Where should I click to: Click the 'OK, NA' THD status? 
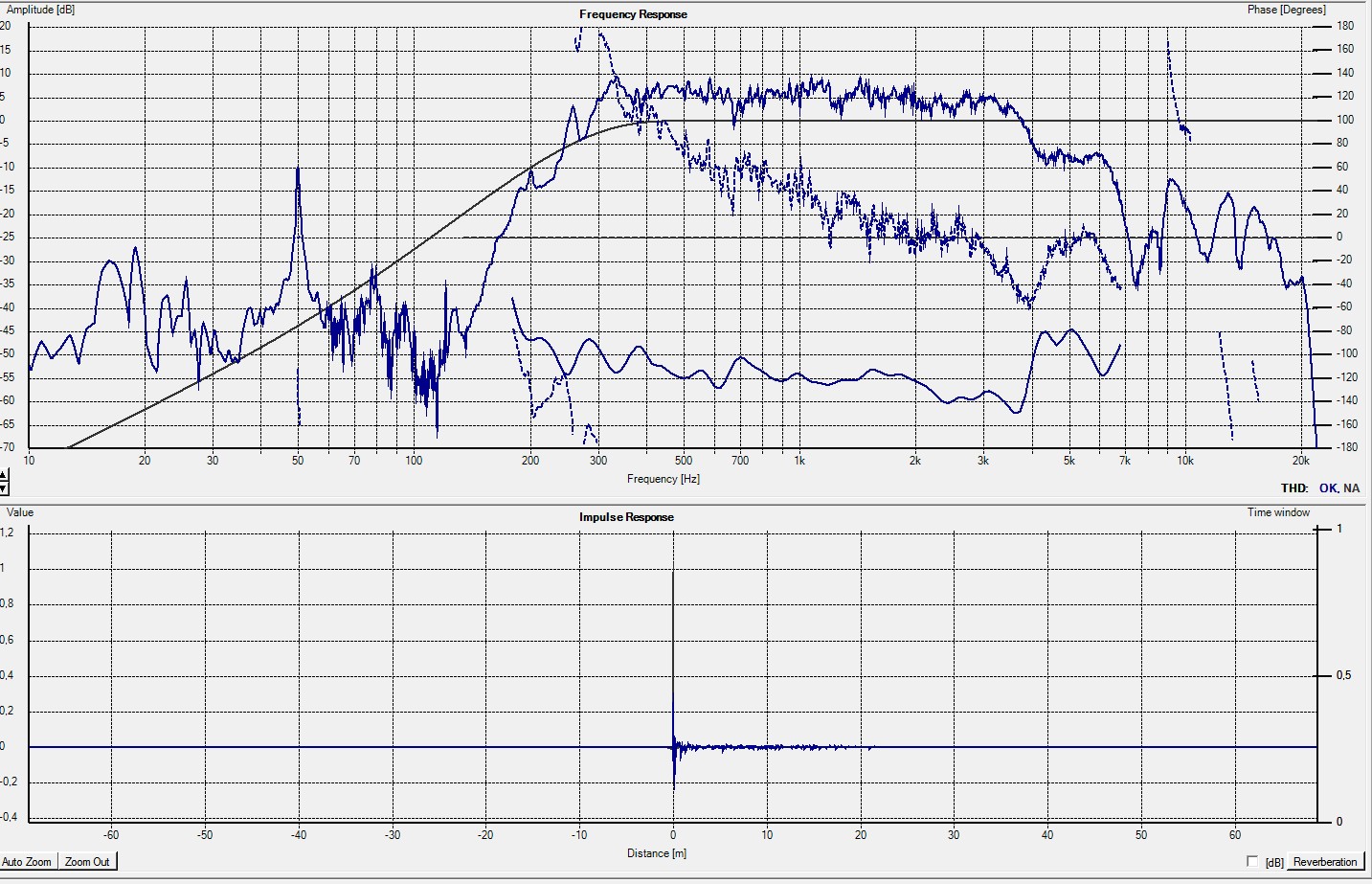point(1339,488)
